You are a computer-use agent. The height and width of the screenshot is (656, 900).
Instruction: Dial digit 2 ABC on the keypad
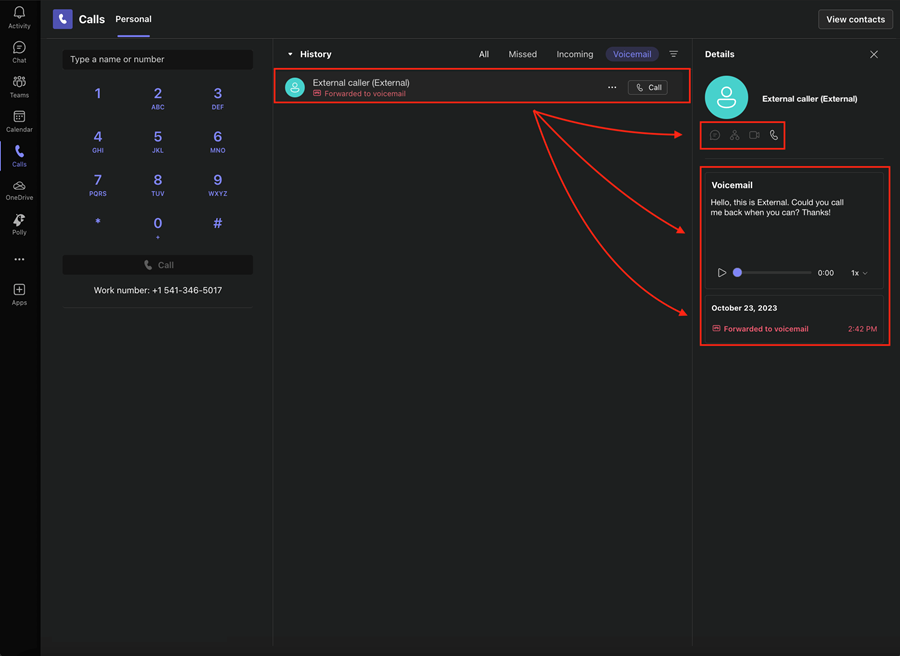pyautogui.click(x=158, y=98)
